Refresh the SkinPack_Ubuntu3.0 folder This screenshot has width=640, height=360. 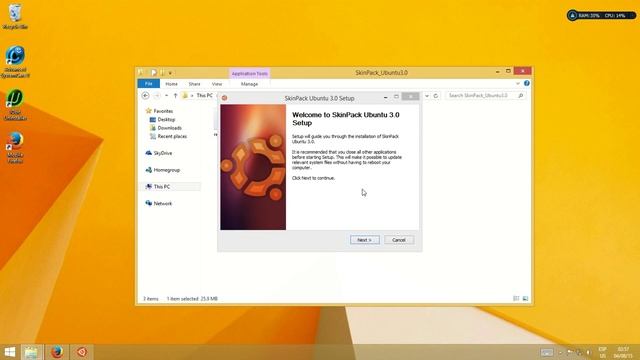[x=436, y=96]
